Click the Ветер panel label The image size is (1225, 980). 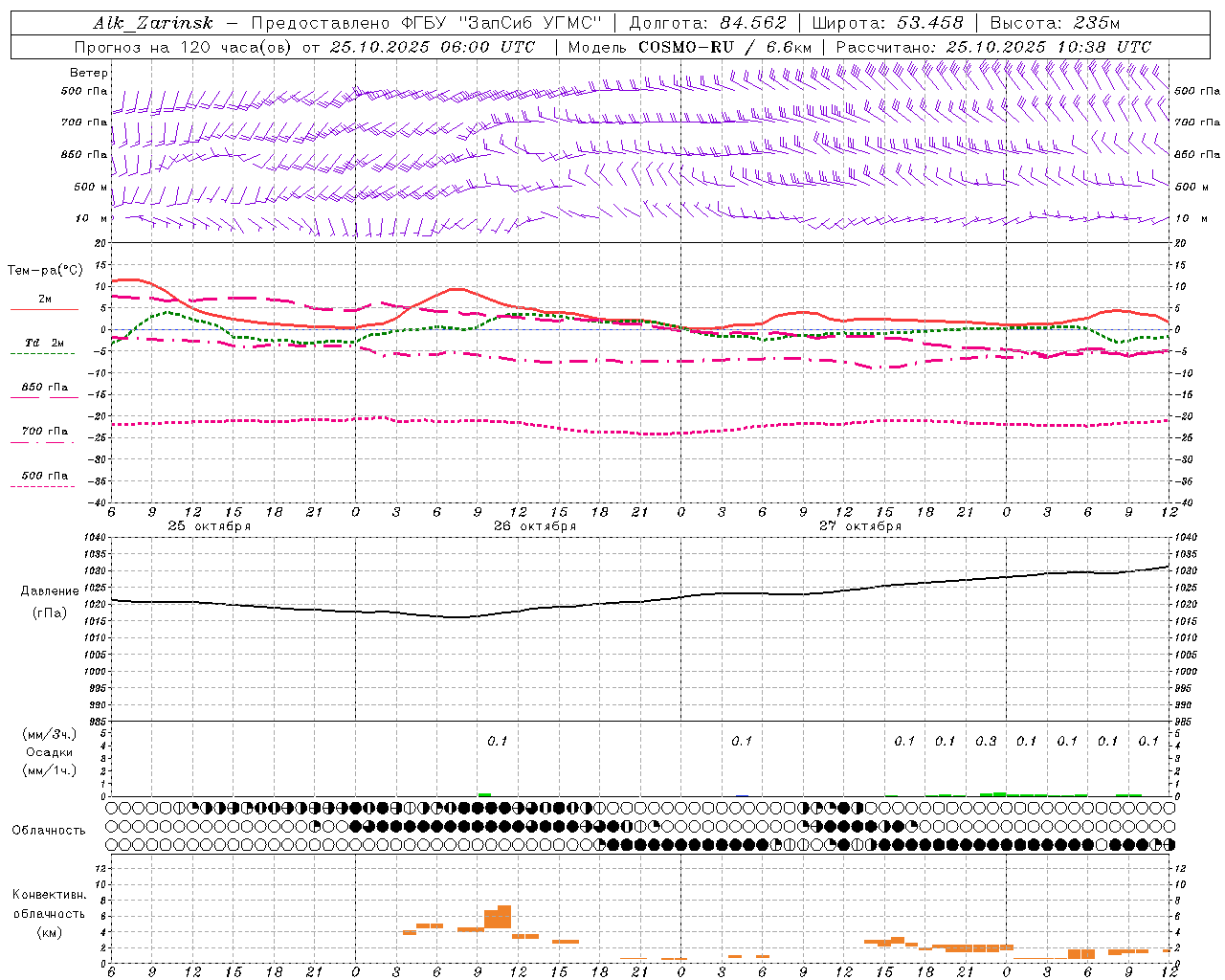[89, 73]
